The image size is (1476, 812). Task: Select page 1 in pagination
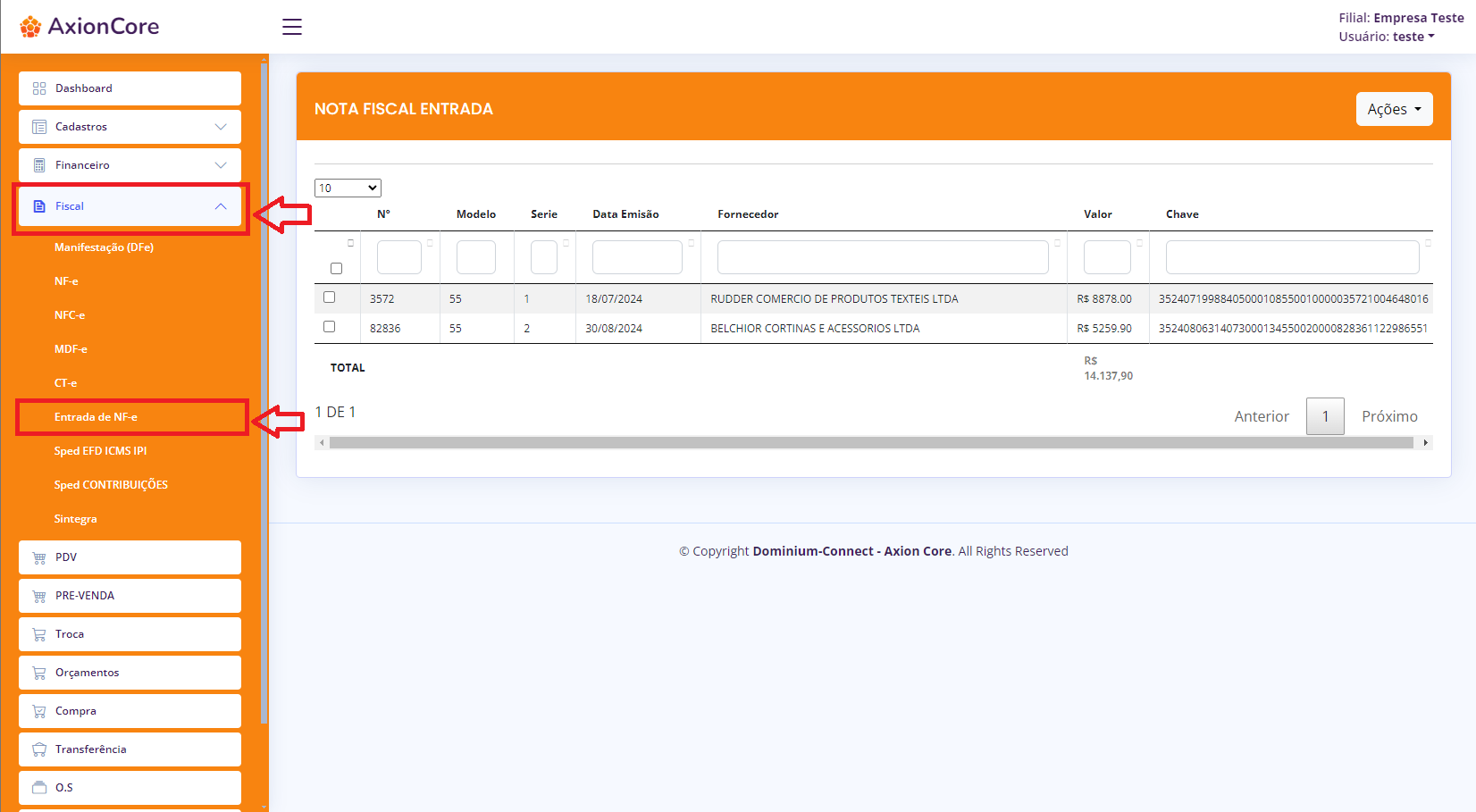click(1325, 416)
